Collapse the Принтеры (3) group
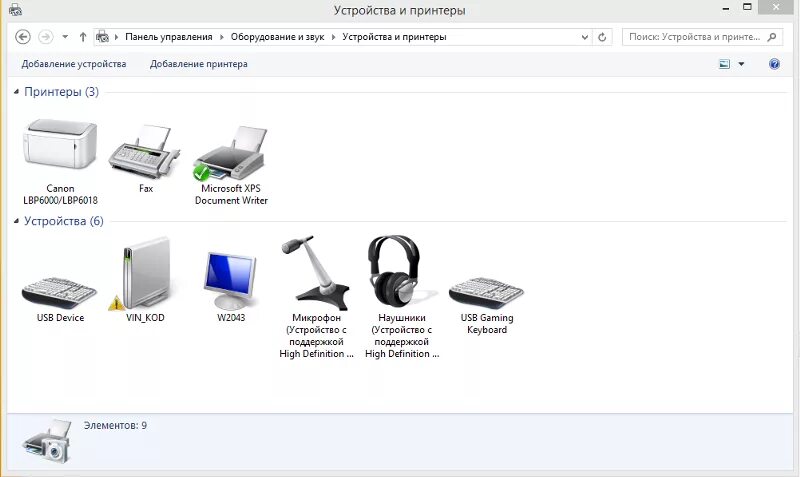The height and width of the screenshot is (477, 800). click(16, 92)
